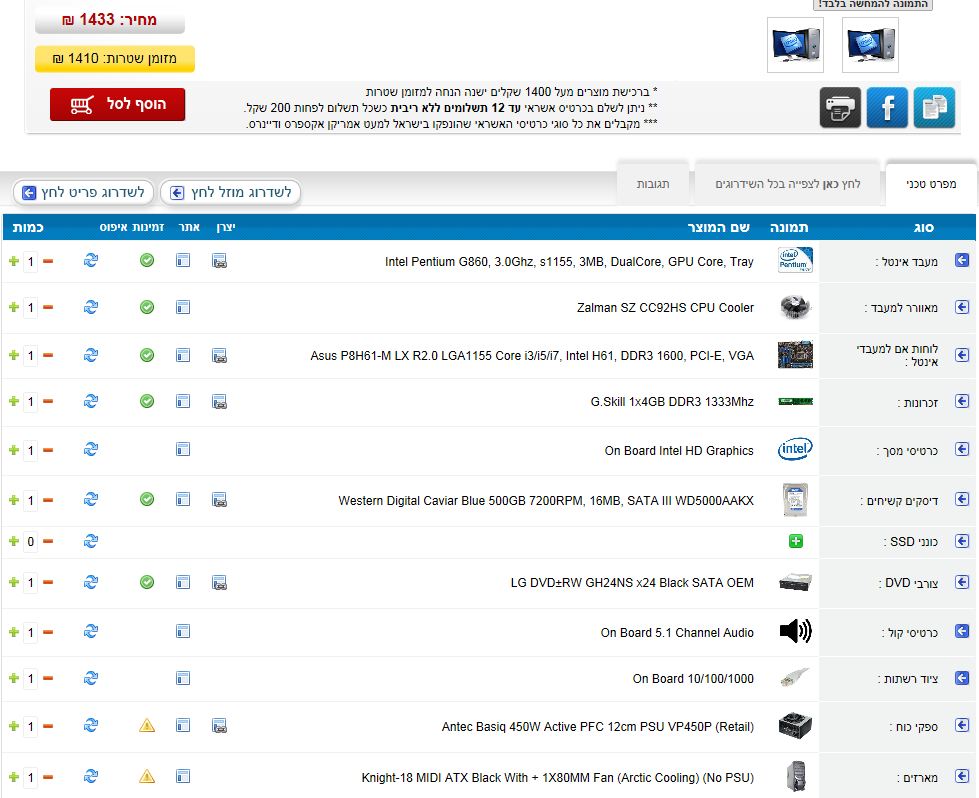Click the quantity field in SSD row
Image resolution: width=979 pixels, height=798 pixels.
(30, 541)
